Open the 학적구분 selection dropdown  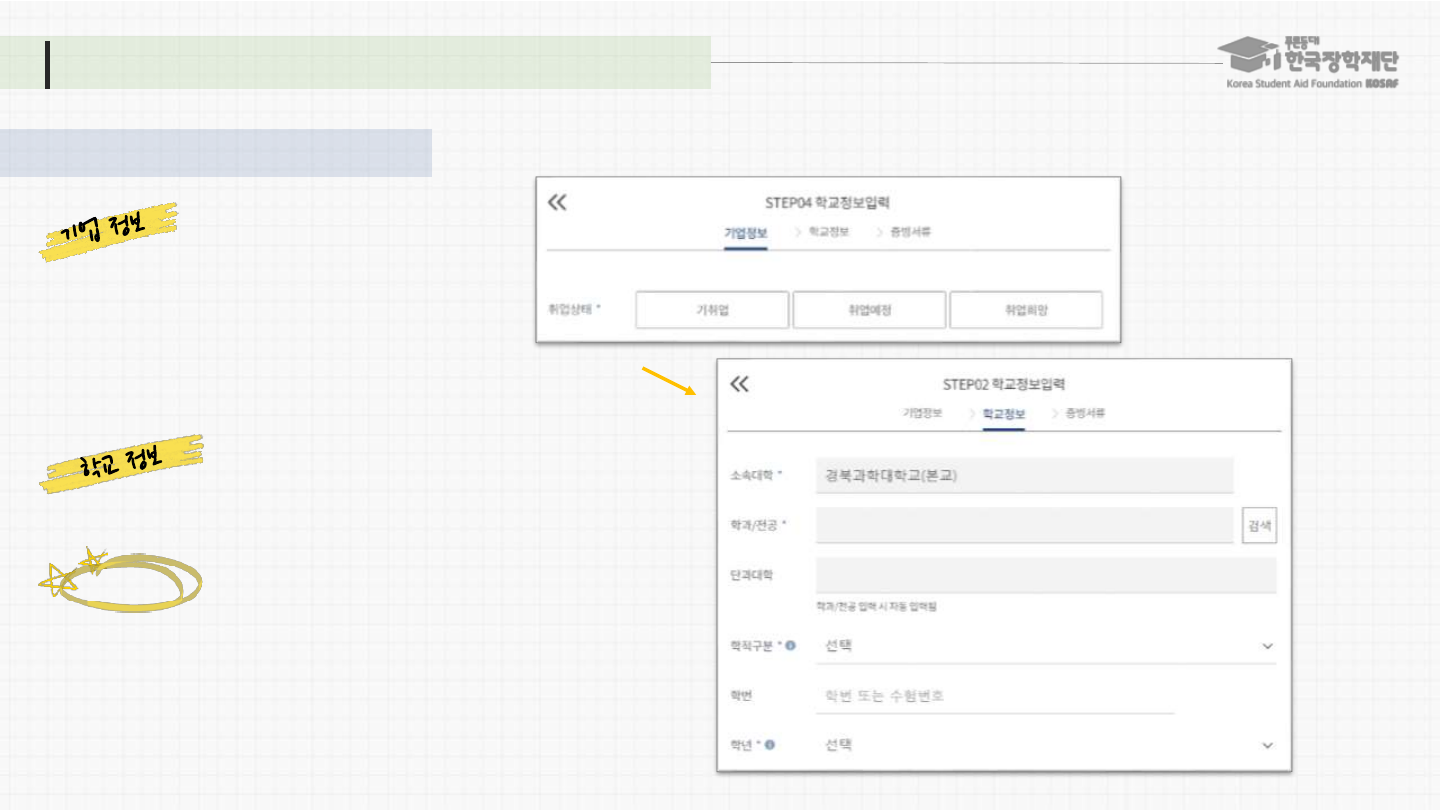click(x=1045, y=646)
